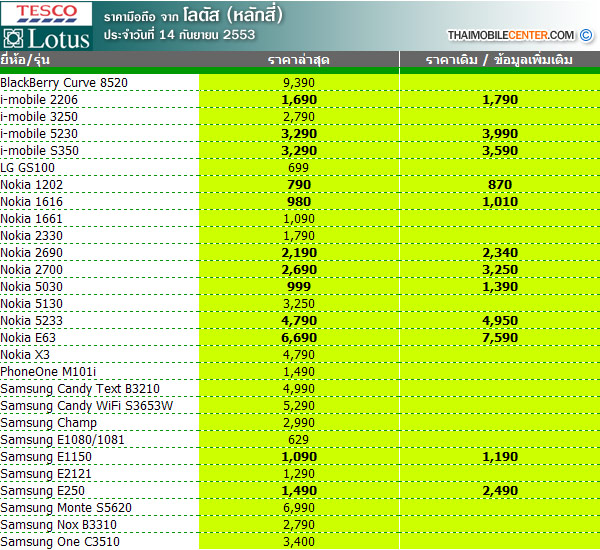
Task: Select the PhoneOne M101i model name
Action: (x=48, y=372)
